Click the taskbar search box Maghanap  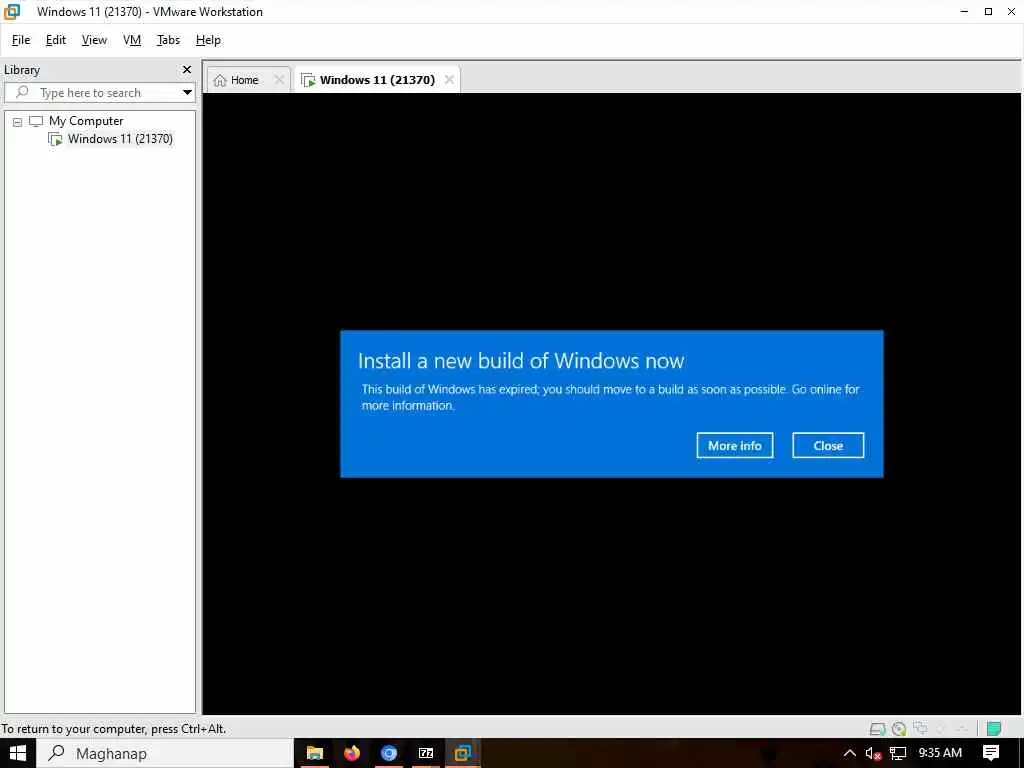(165, 754)
